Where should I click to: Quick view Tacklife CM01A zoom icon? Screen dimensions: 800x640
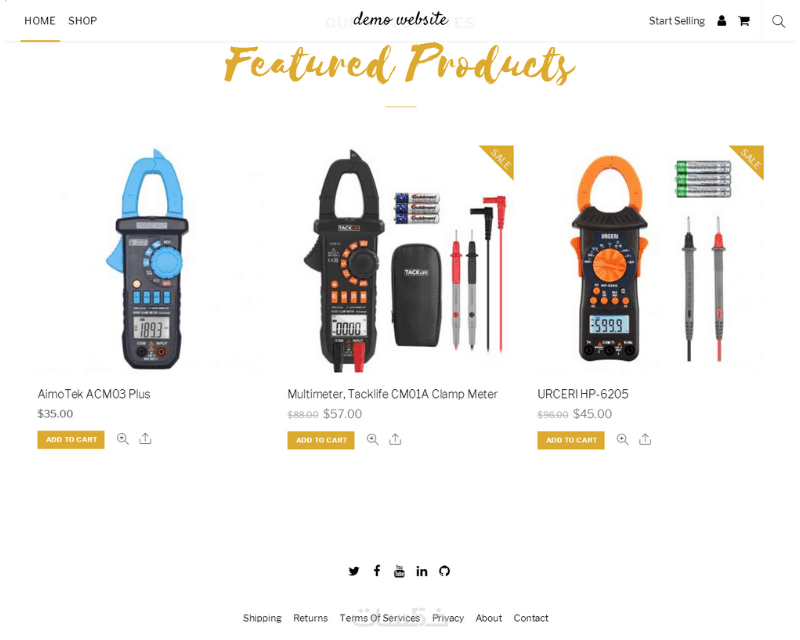coord(372,439)
